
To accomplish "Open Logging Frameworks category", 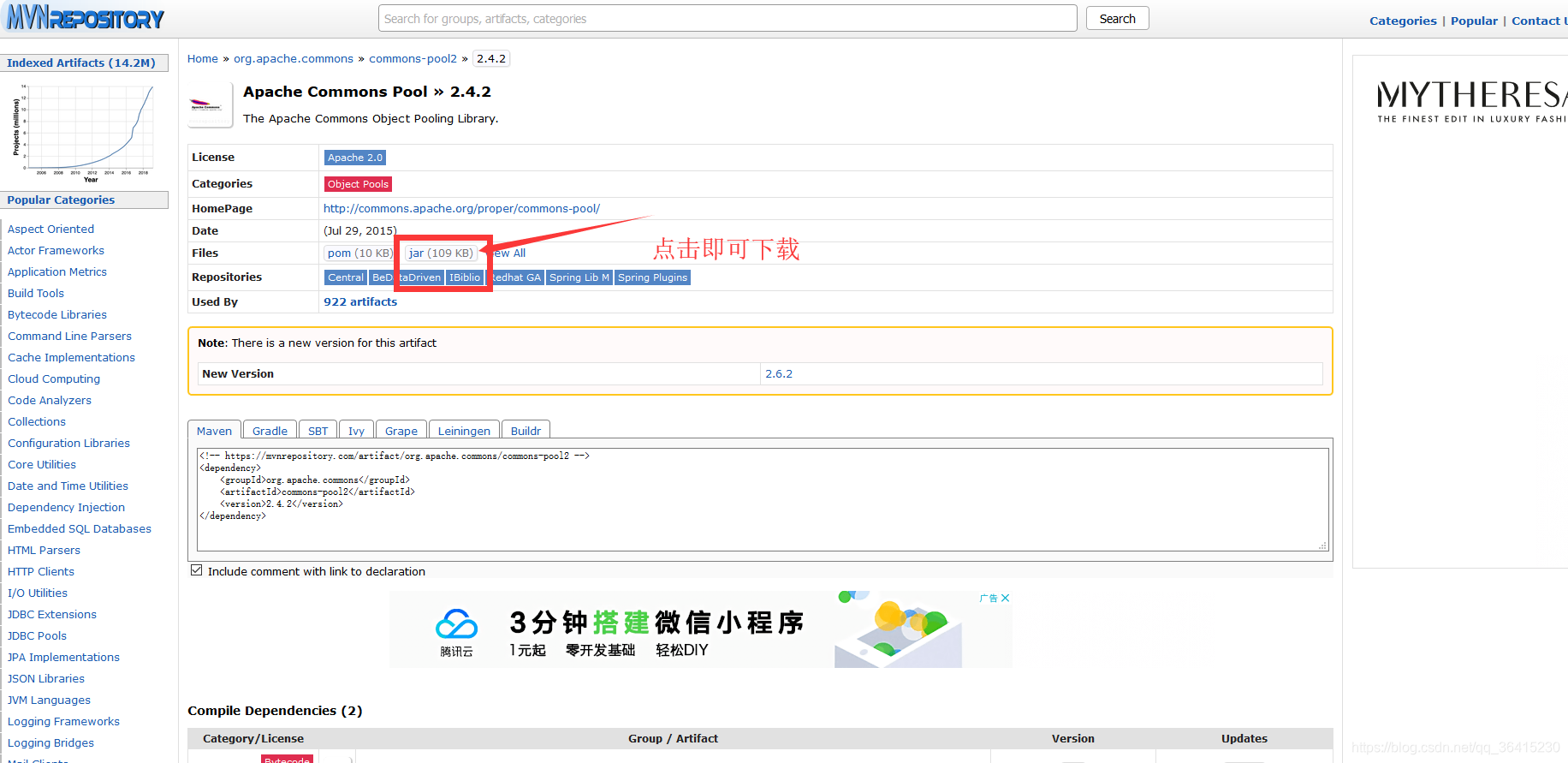I will click(63, 721).
